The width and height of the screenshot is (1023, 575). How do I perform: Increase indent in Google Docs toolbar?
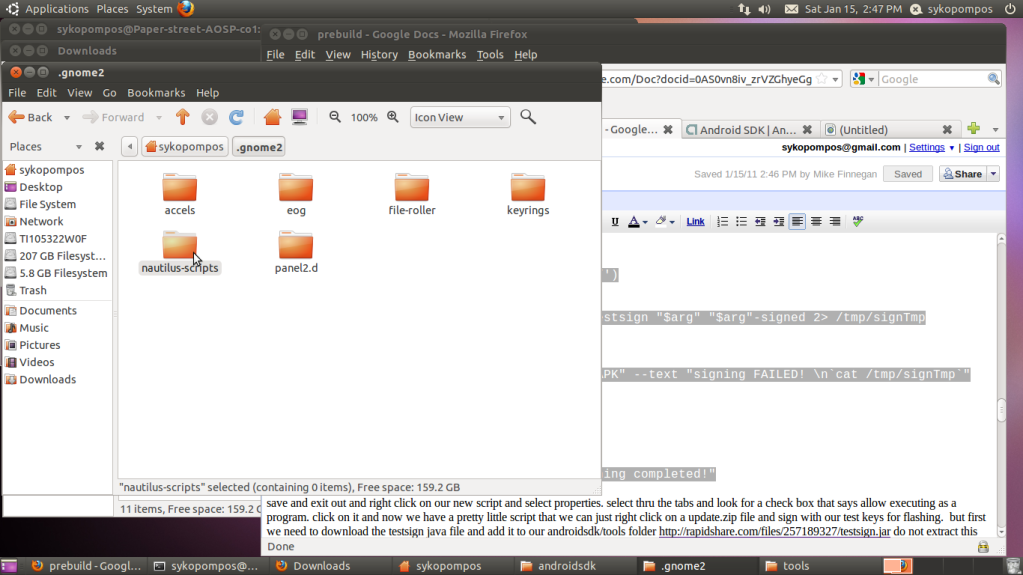779,222
